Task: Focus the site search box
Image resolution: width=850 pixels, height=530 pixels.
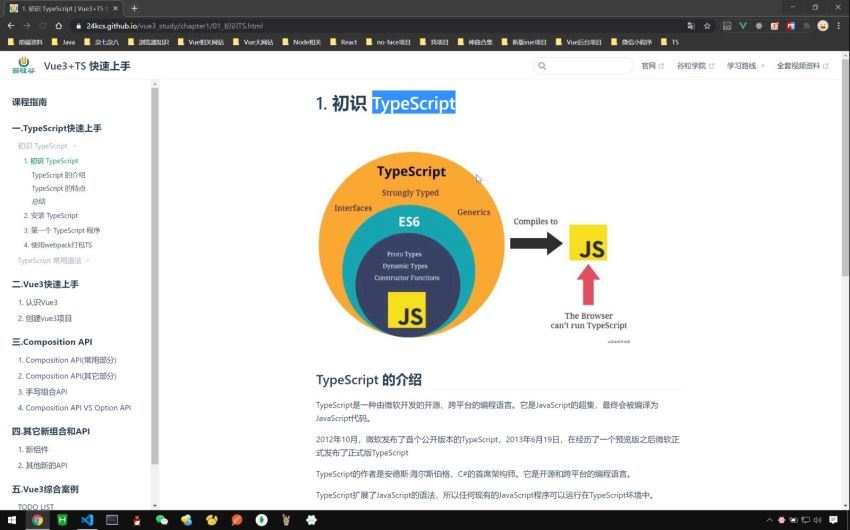Action: click(583, 66)
